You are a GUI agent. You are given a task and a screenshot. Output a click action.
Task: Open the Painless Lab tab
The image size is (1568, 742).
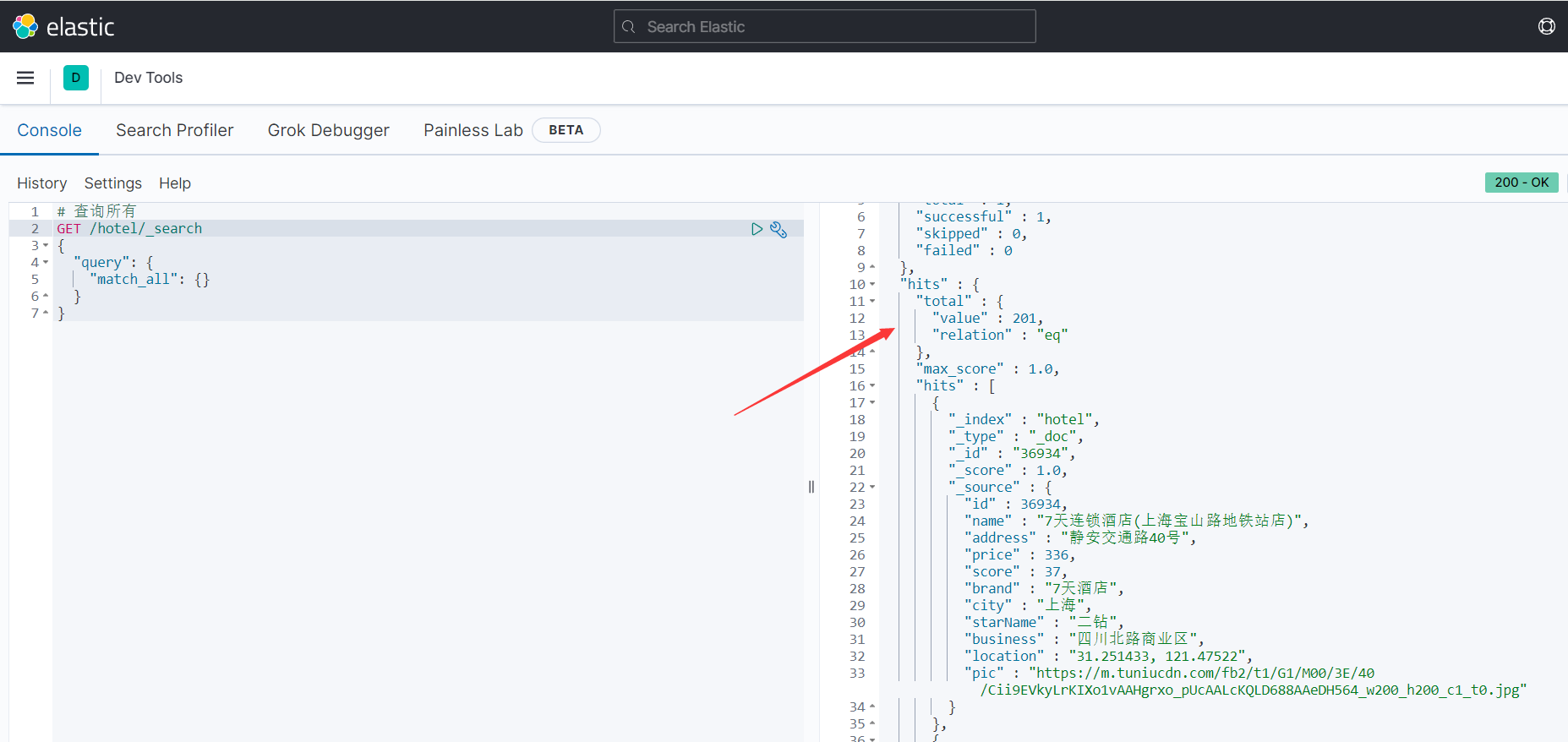(x=473, y=130)
